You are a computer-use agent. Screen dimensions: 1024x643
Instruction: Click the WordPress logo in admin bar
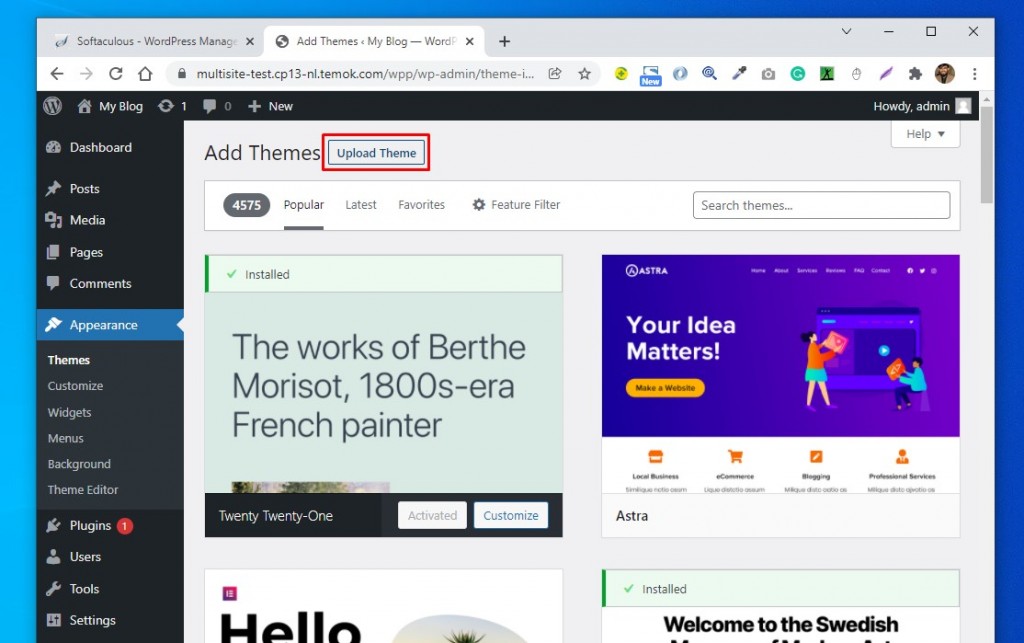53,106
